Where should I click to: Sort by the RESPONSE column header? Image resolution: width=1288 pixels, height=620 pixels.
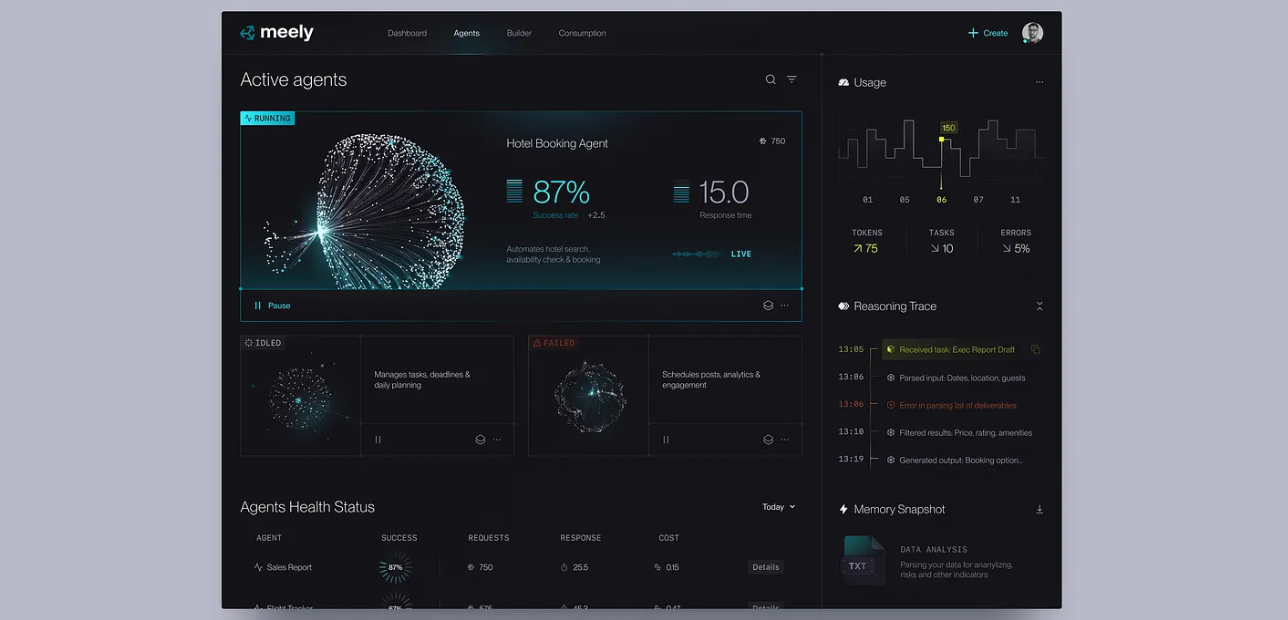(581, 538)
